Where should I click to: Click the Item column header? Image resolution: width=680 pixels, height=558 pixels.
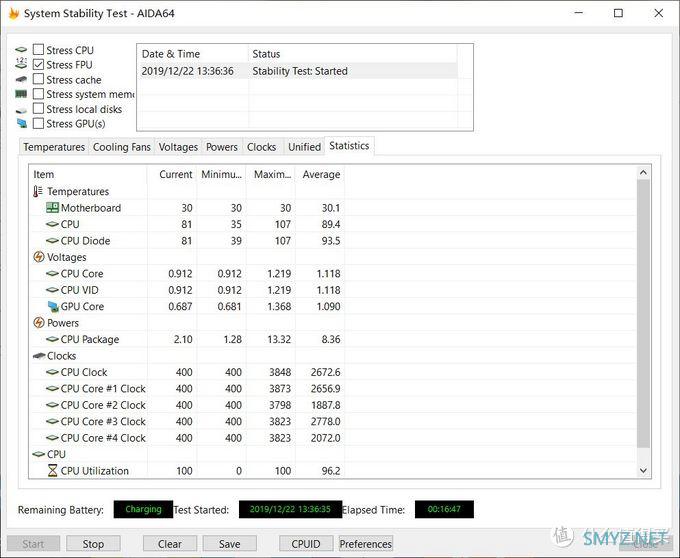[x=88, y=174]
